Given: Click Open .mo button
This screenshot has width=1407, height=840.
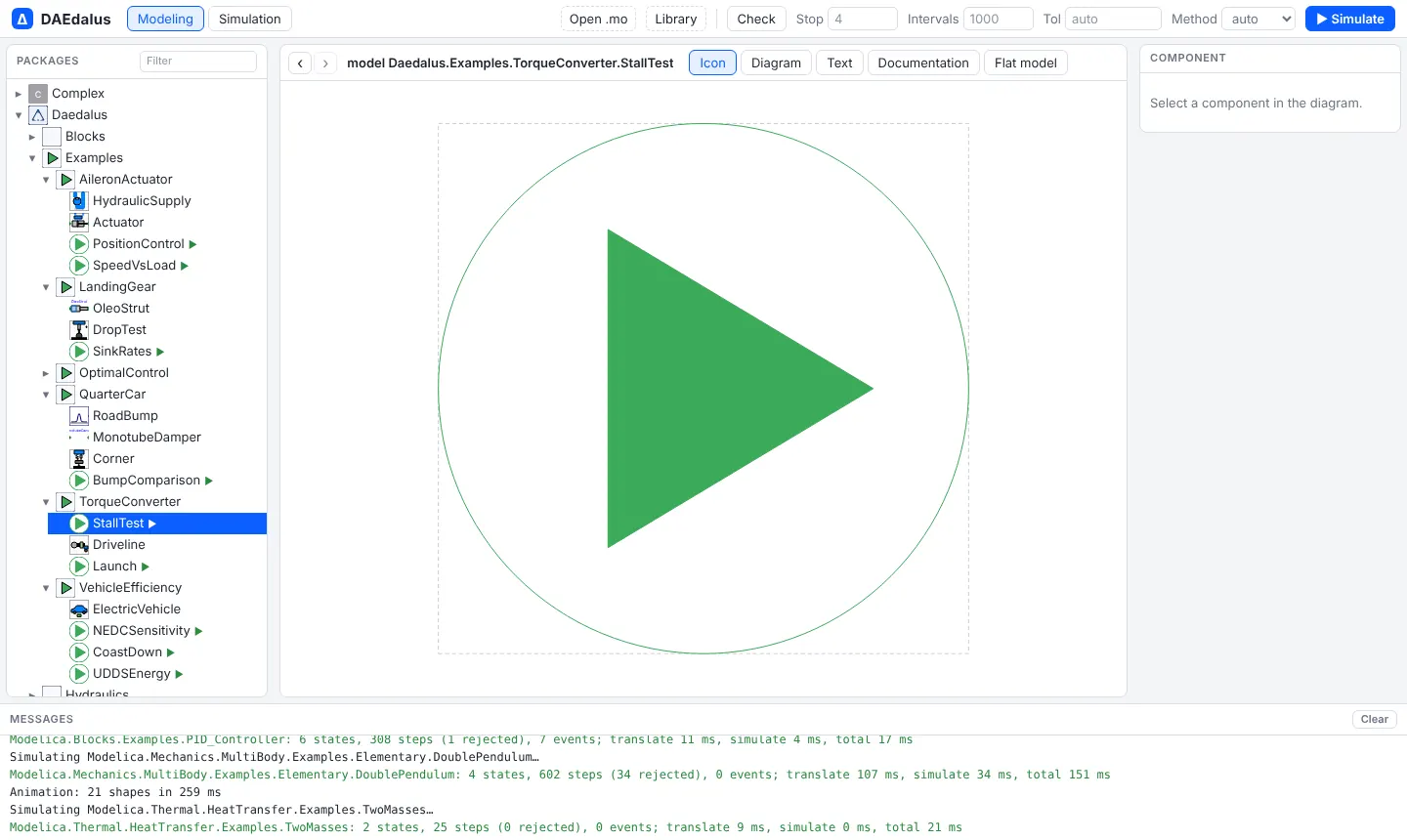Looking at the screenshot, I should [x=598, y=19].
